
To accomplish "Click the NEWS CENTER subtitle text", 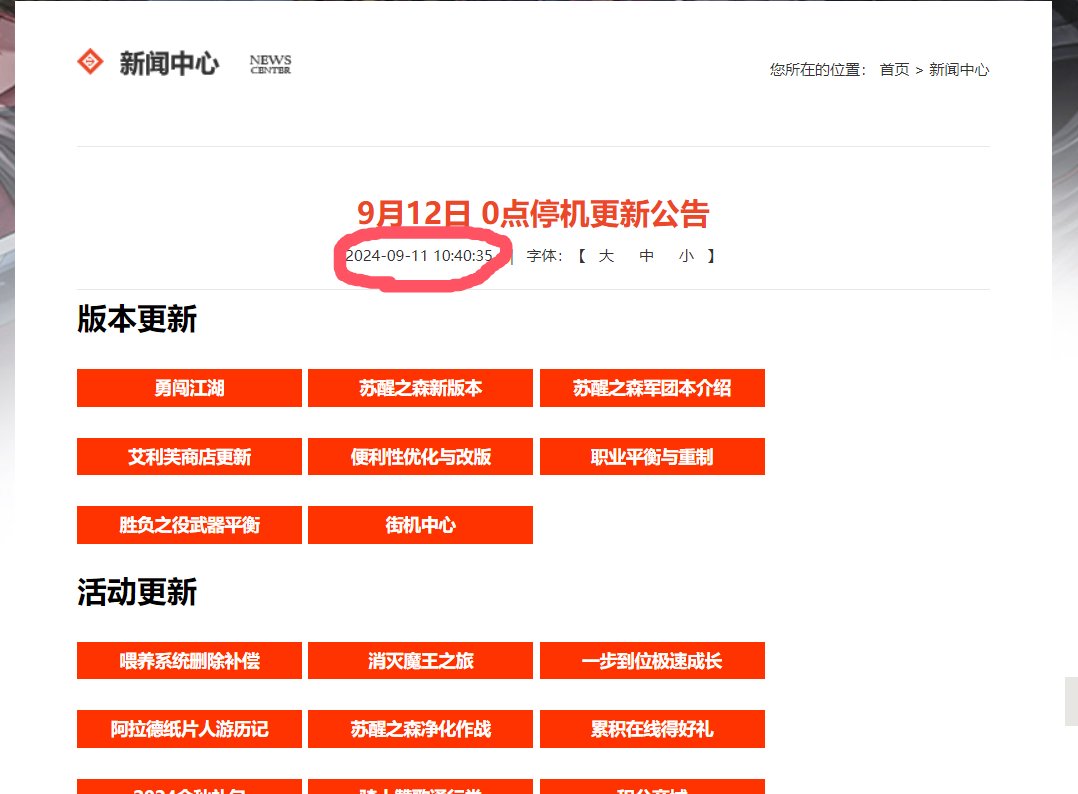I will (x=270, y=64).
